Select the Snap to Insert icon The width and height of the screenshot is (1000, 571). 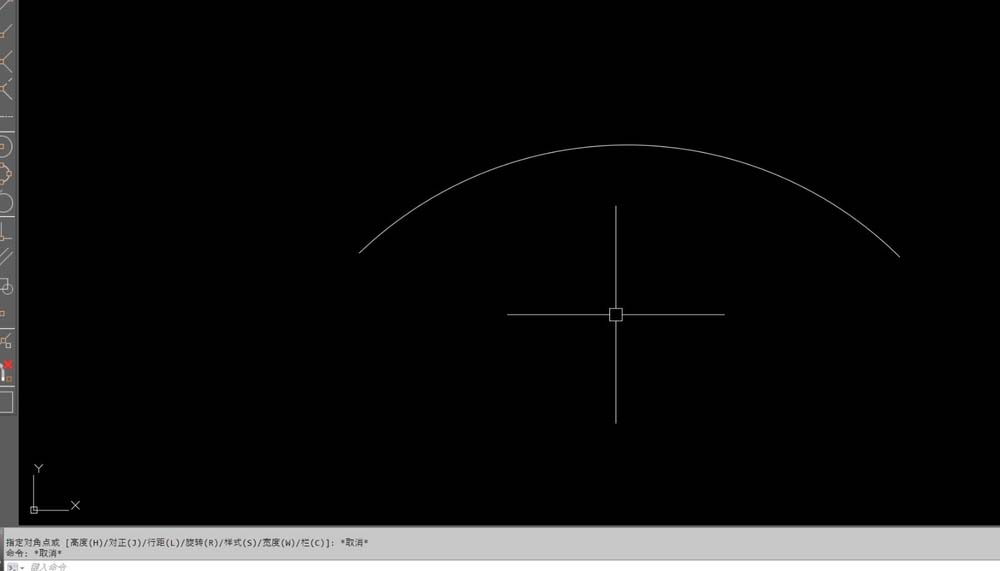pos(6,286)
